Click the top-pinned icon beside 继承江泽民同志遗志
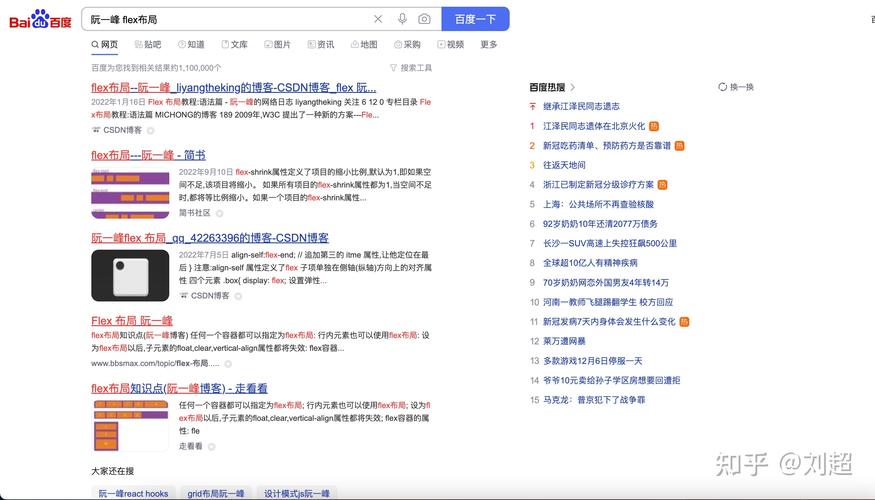The width and height of the screenshot is (875, 500). point(532,106)
